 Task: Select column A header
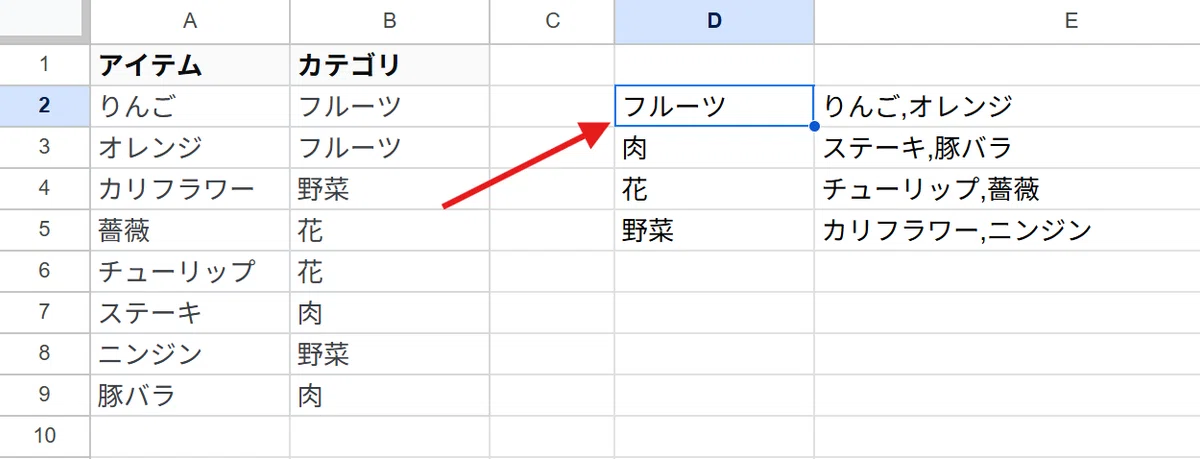point(190,22)
